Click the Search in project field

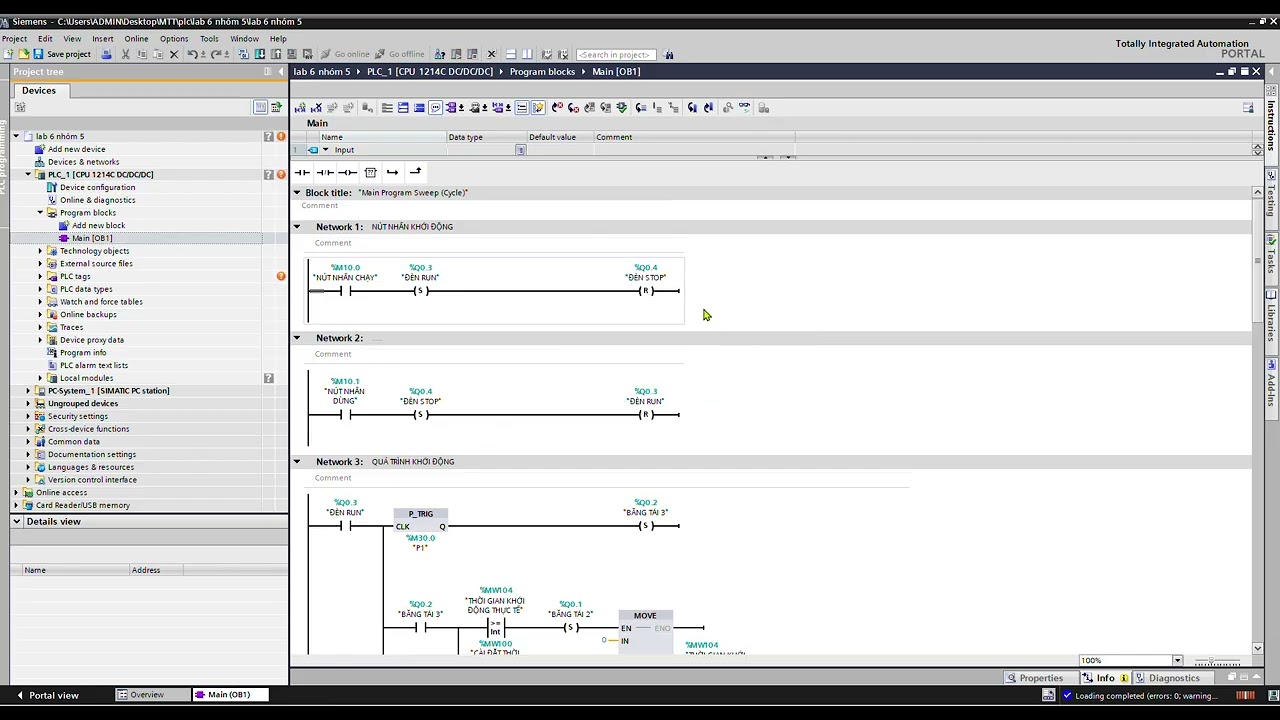point(616,54)
